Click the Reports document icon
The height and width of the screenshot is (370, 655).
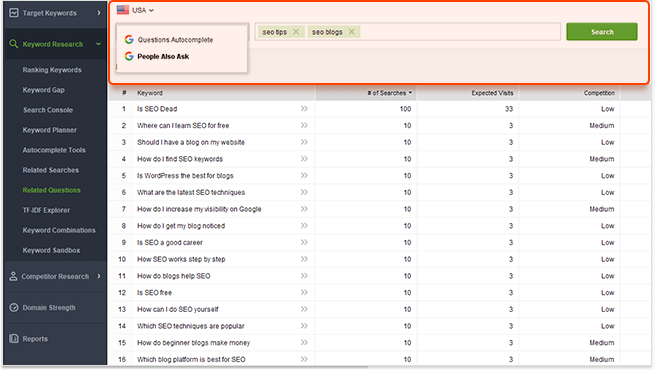click(14, 338)
